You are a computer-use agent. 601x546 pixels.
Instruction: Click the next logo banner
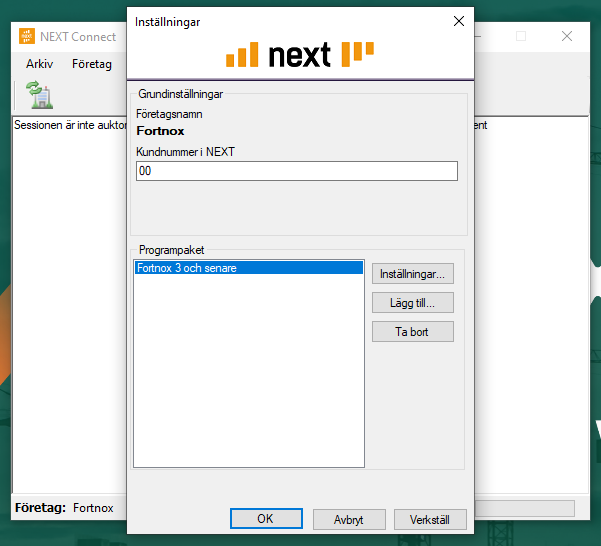click(300, 55)
